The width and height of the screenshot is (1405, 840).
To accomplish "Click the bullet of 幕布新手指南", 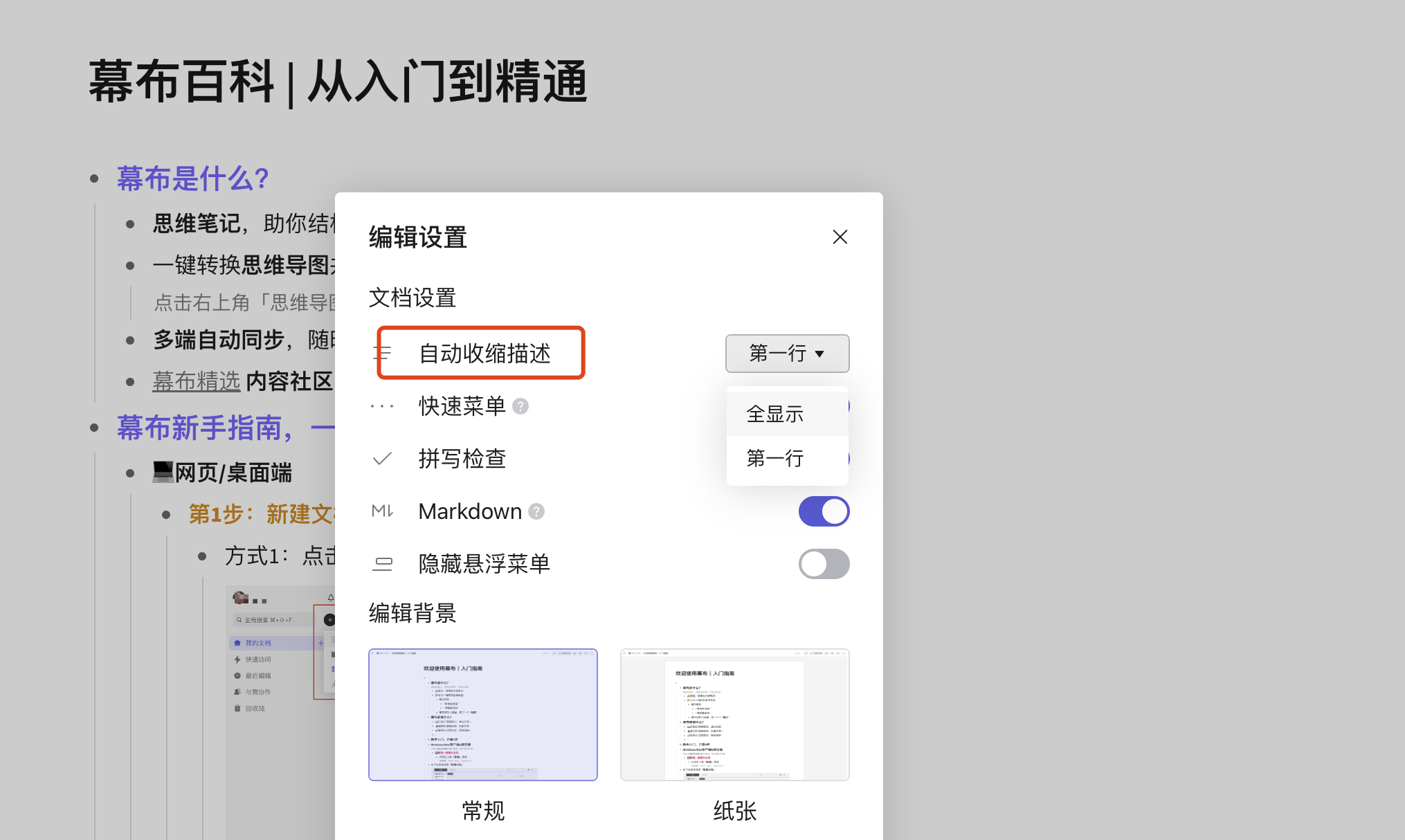I will point(94,428).
